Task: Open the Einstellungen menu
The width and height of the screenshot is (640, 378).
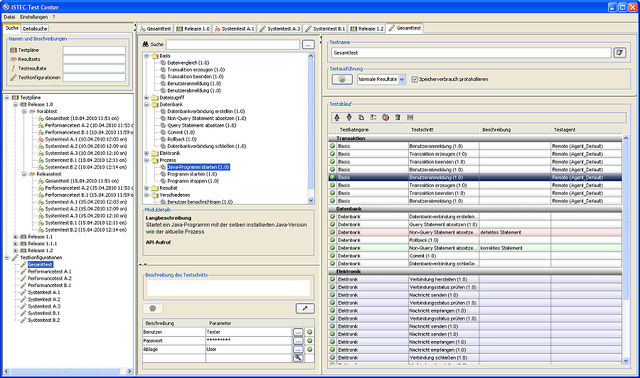Action: click(x=34, y=17)
